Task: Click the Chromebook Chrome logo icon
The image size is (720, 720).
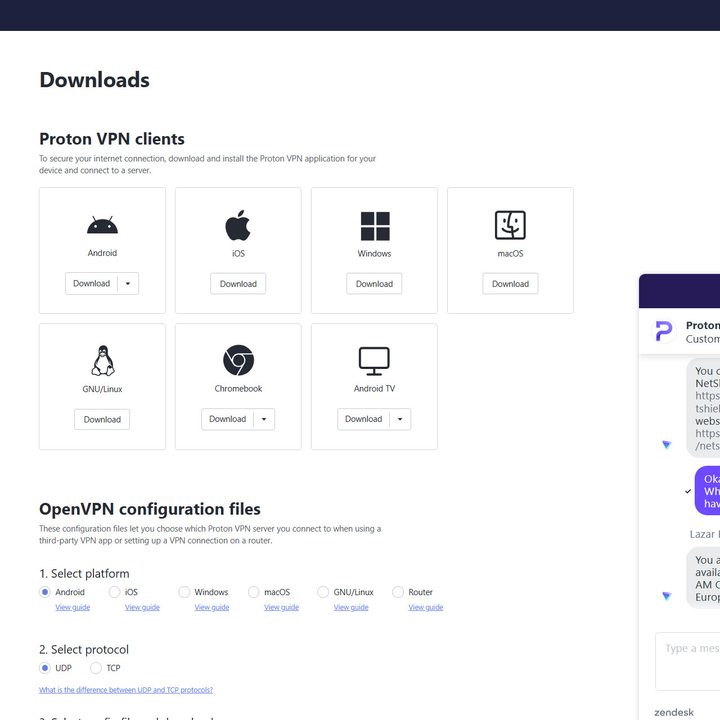Action: click(238, 360)
